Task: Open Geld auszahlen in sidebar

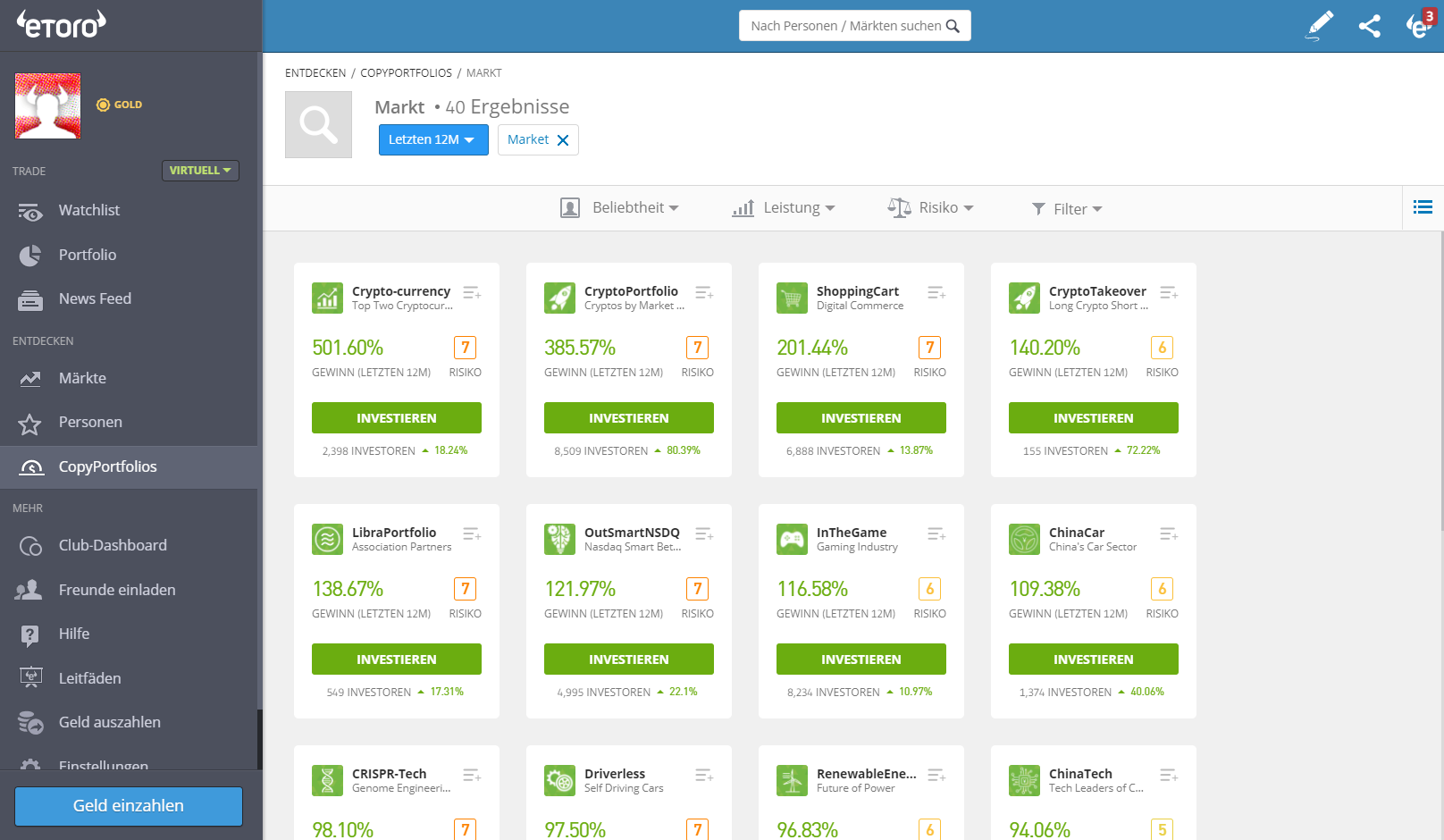Action: (129, 722)
